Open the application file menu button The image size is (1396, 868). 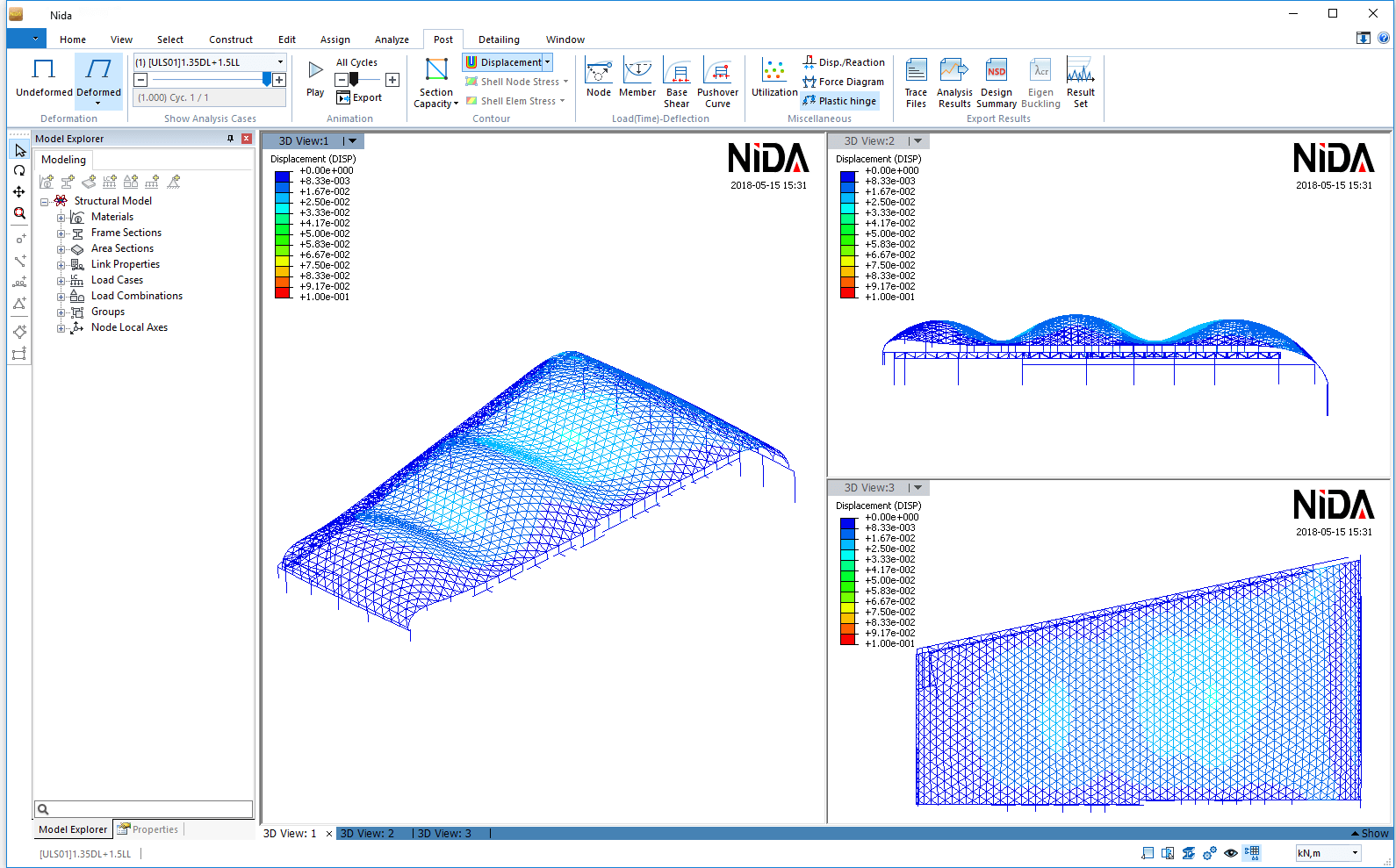(26, 39)
